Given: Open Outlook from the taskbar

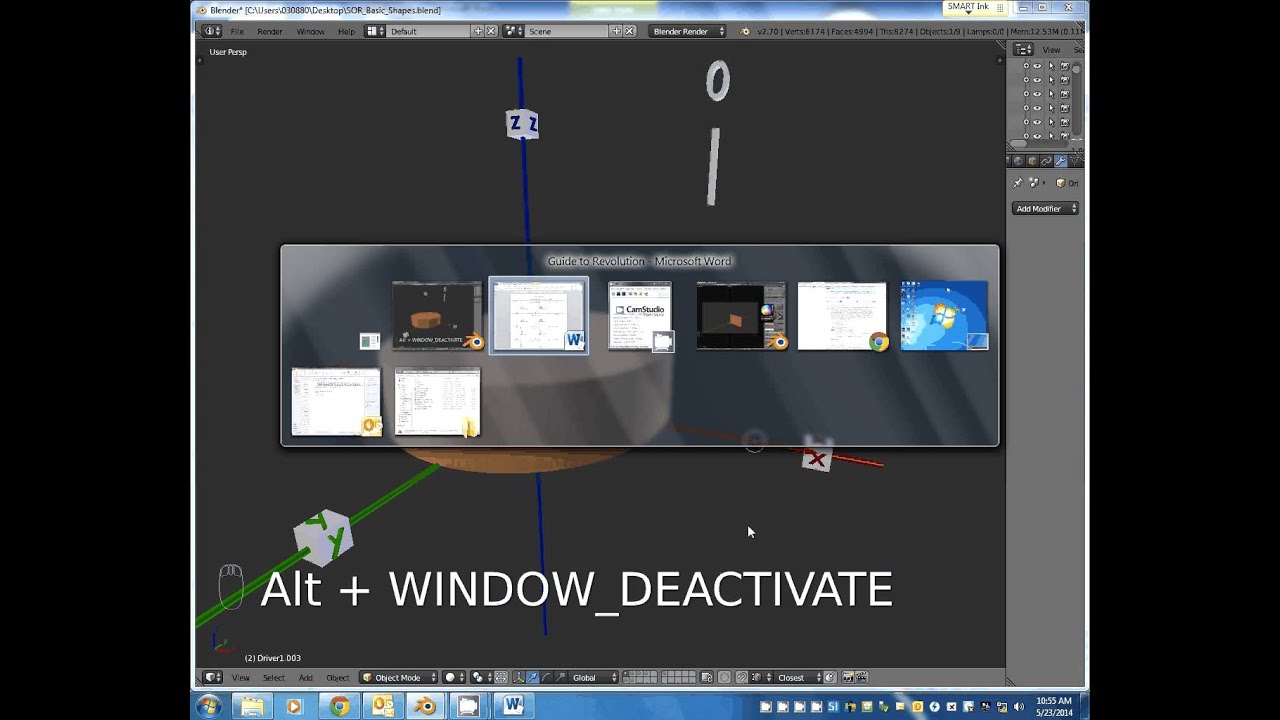Looking at the screenshot, I should 382,706.
